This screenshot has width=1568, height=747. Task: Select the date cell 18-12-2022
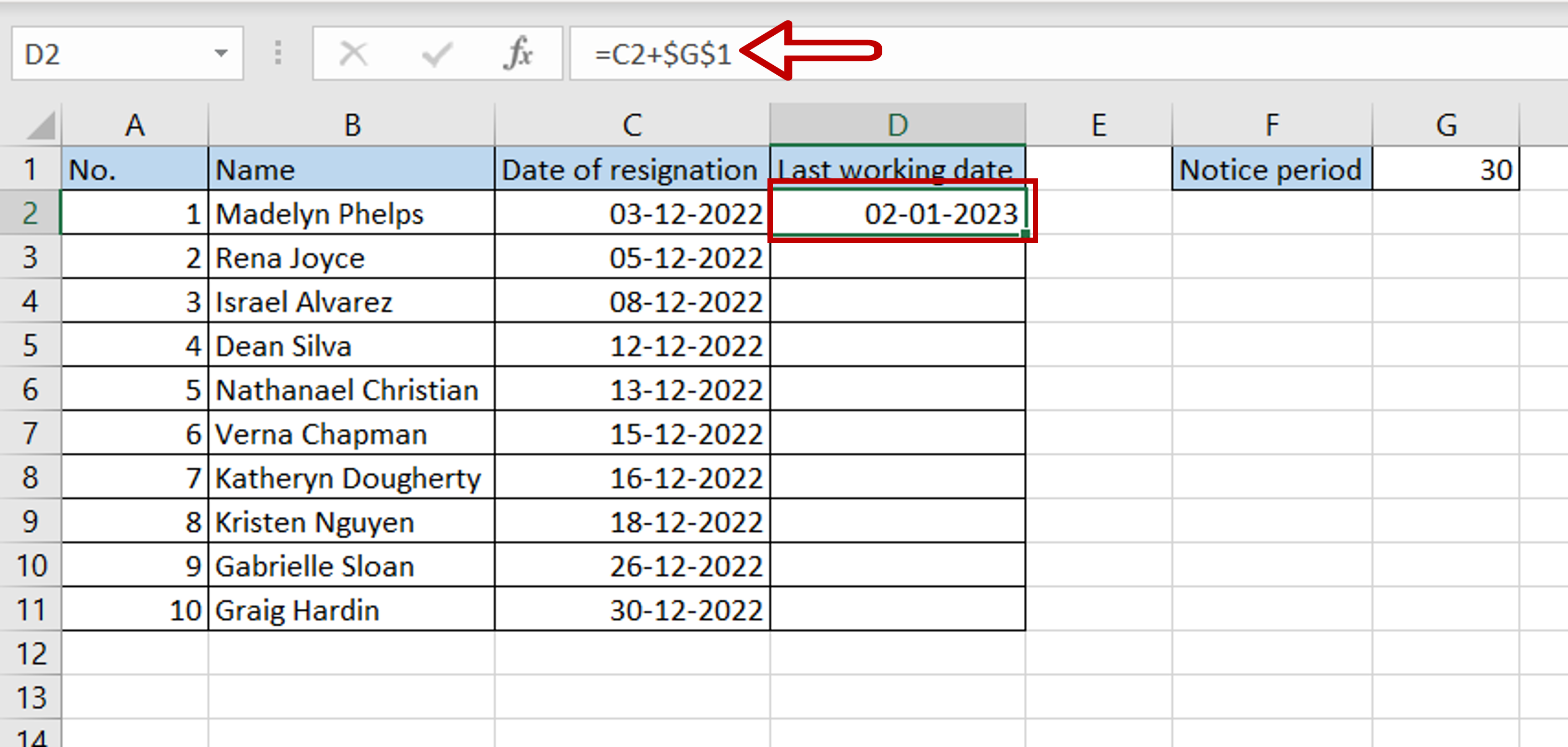(632, 521)
